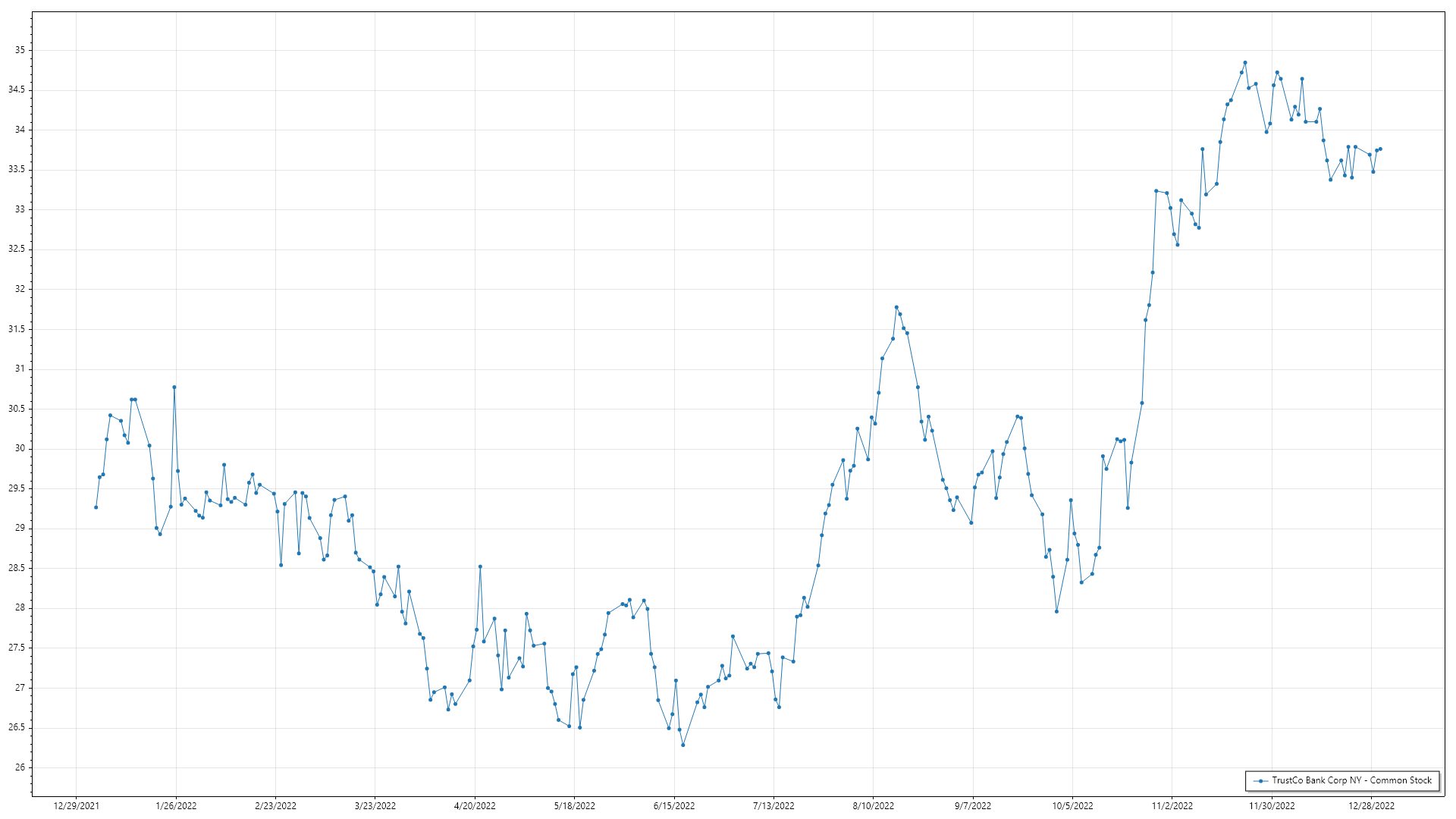Click the TrustCo Bank Corp NY legend label
Image resolution: width=1456 pixels, height=819 pixels.
tap(1351, 780)
